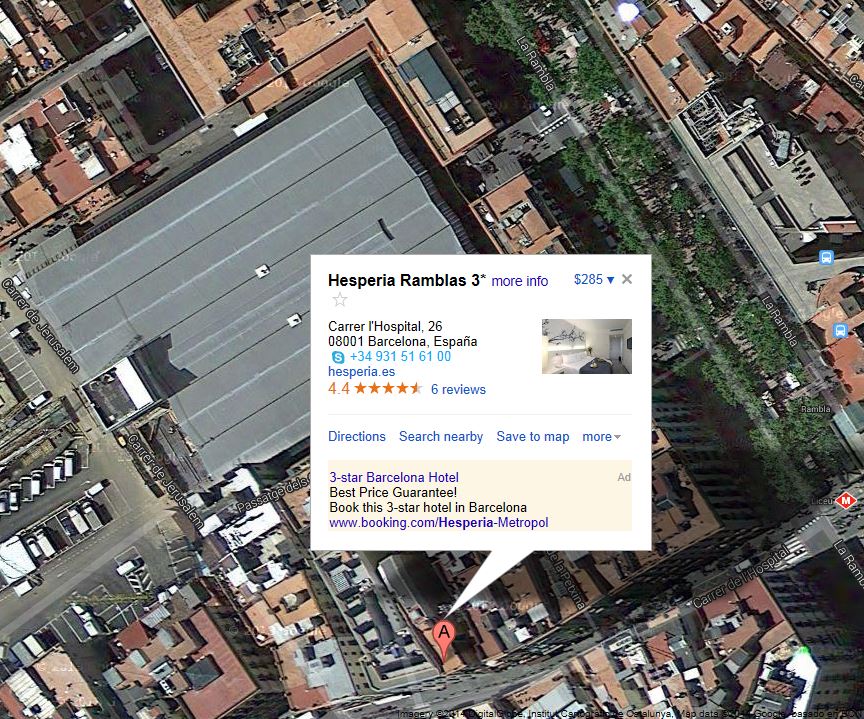The height and width of the screenshot is (719, 864).
Task: Expand the 'more' options menu
Action: pyautogui.click(x=601, y=437)
